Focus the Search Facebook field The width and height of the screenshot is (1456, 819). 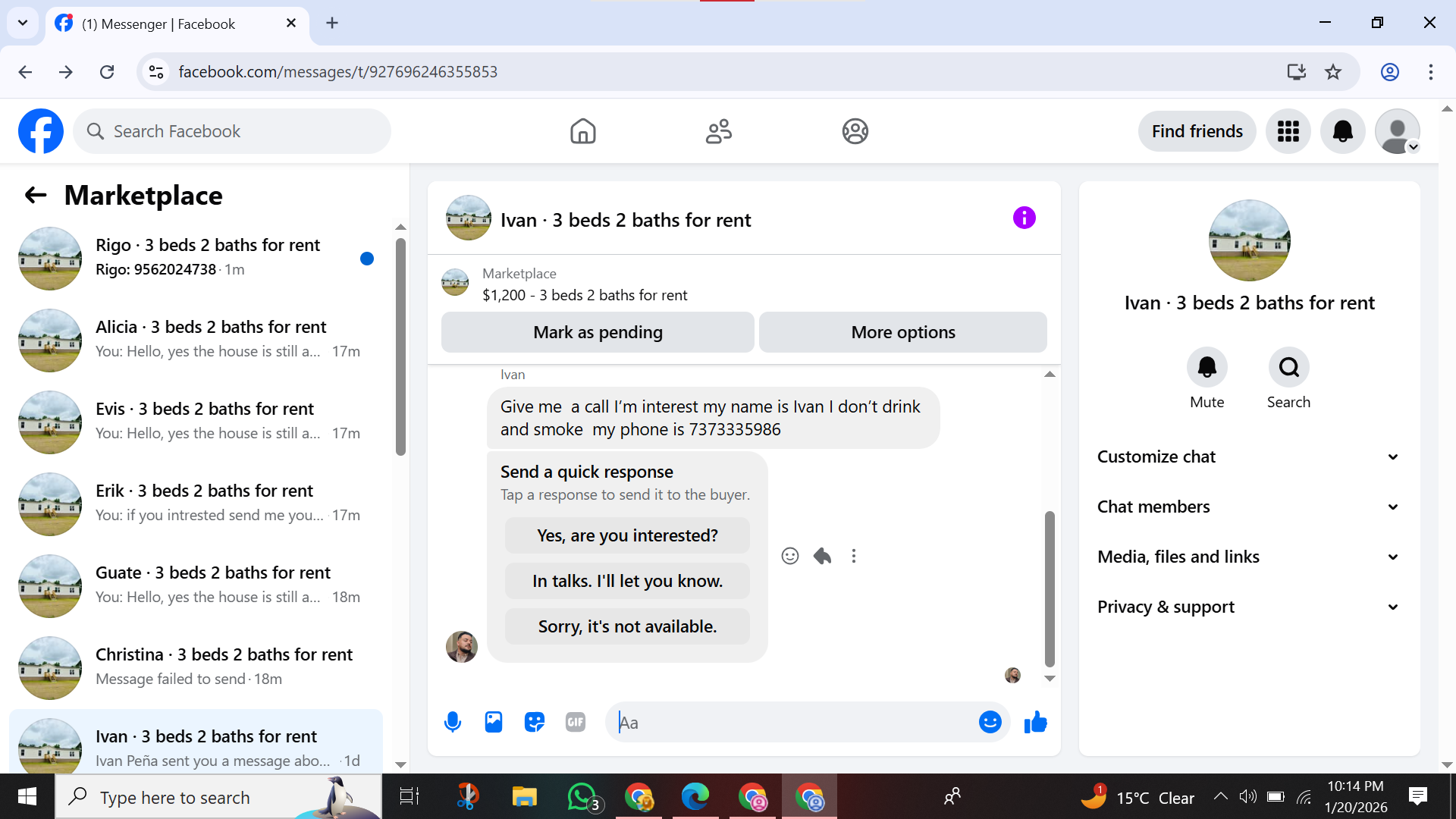pos(232,131)
